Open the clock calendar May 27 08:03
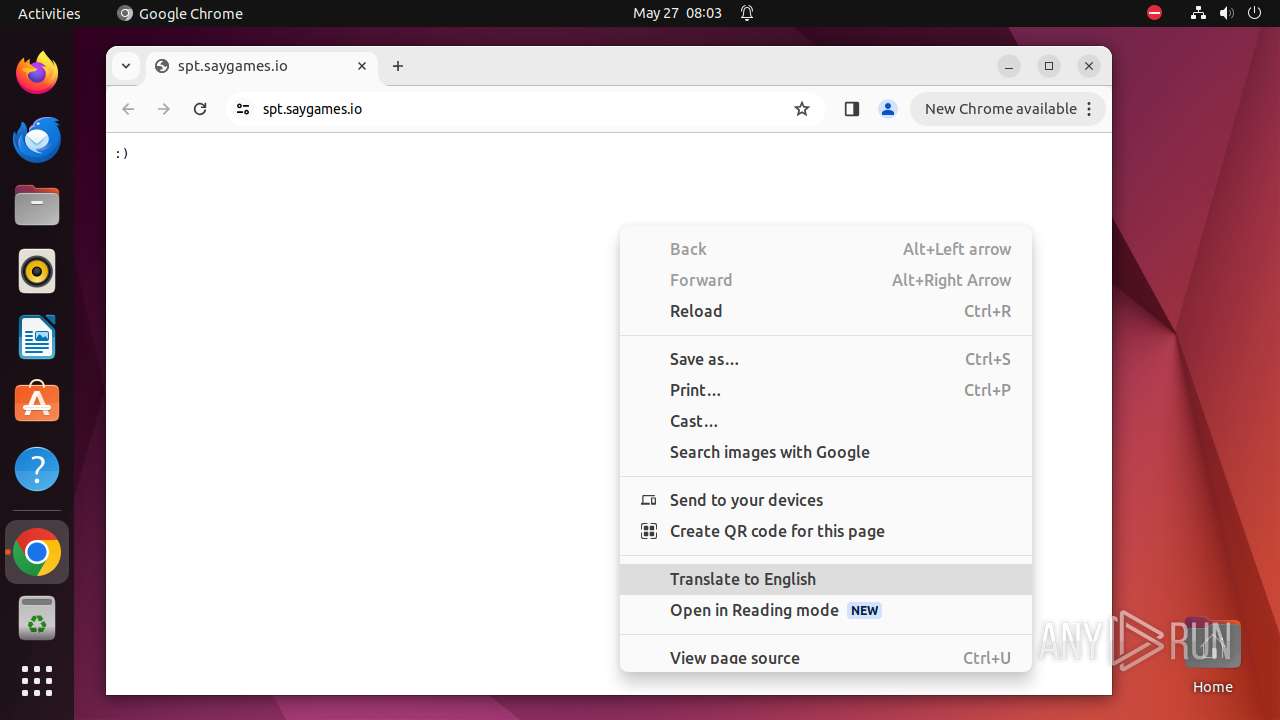The width and height of the screenshot is (1280, 720). (x=677, y=13)
